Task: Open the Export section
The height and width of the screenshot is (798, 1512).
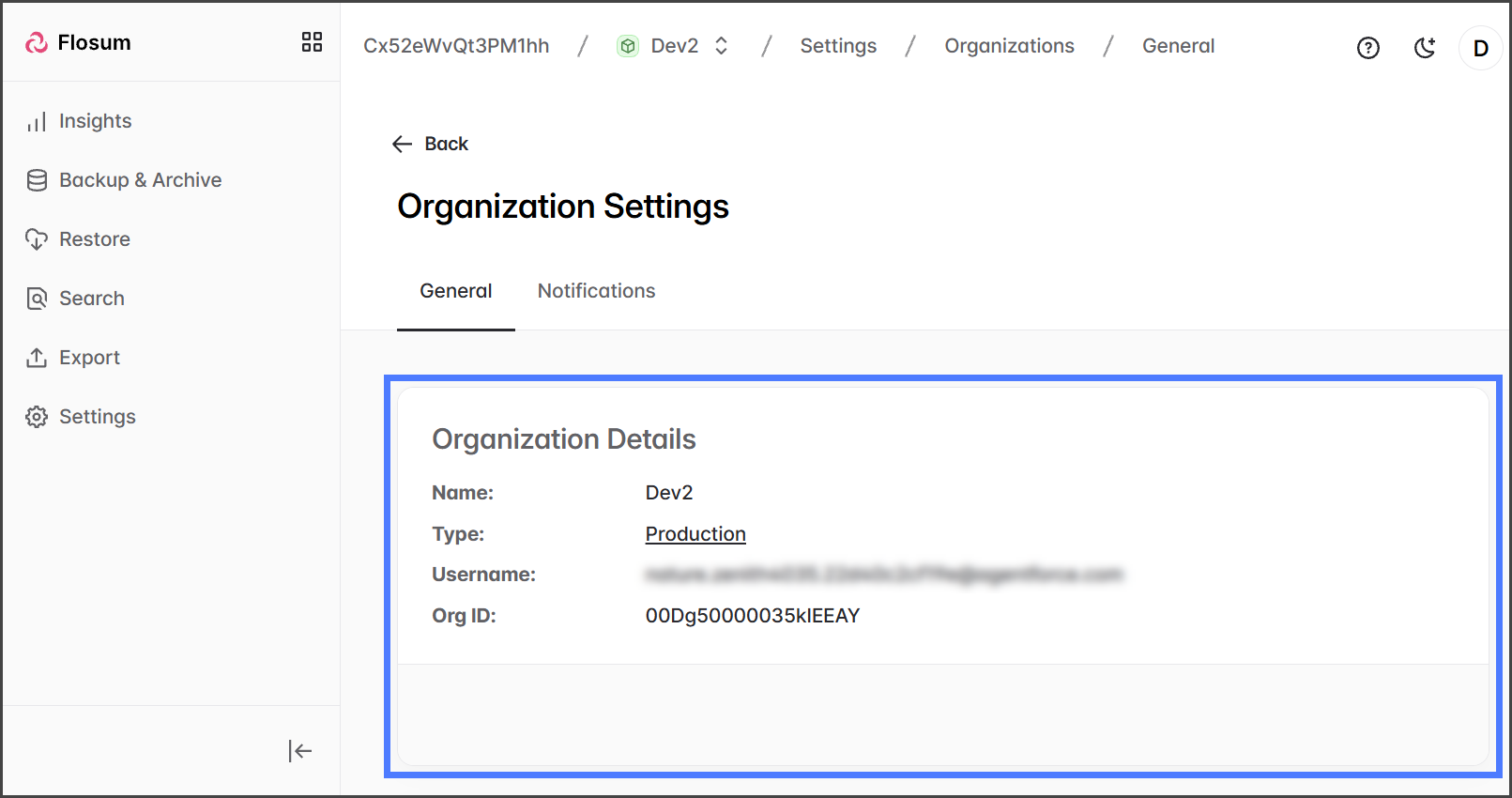Action: pos(89,358)
